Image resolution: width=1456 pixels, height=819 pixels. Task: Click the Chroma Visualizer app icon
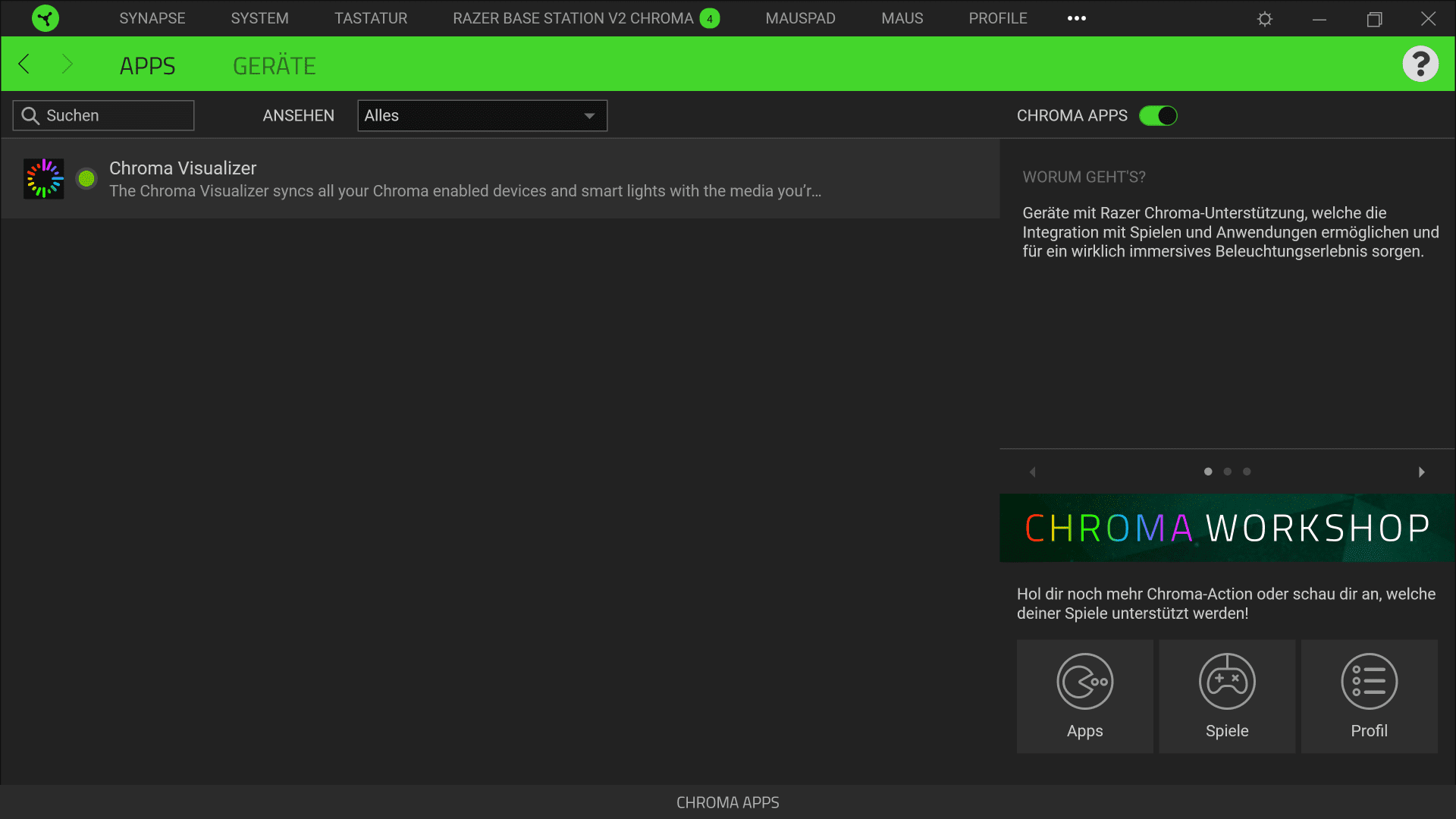44,179
